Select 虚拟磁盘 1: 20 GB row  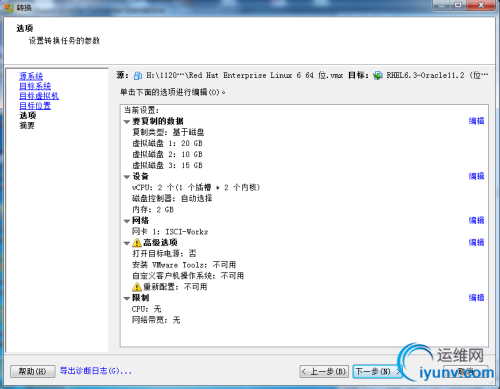pyautogui.click(x=167, y=143)
